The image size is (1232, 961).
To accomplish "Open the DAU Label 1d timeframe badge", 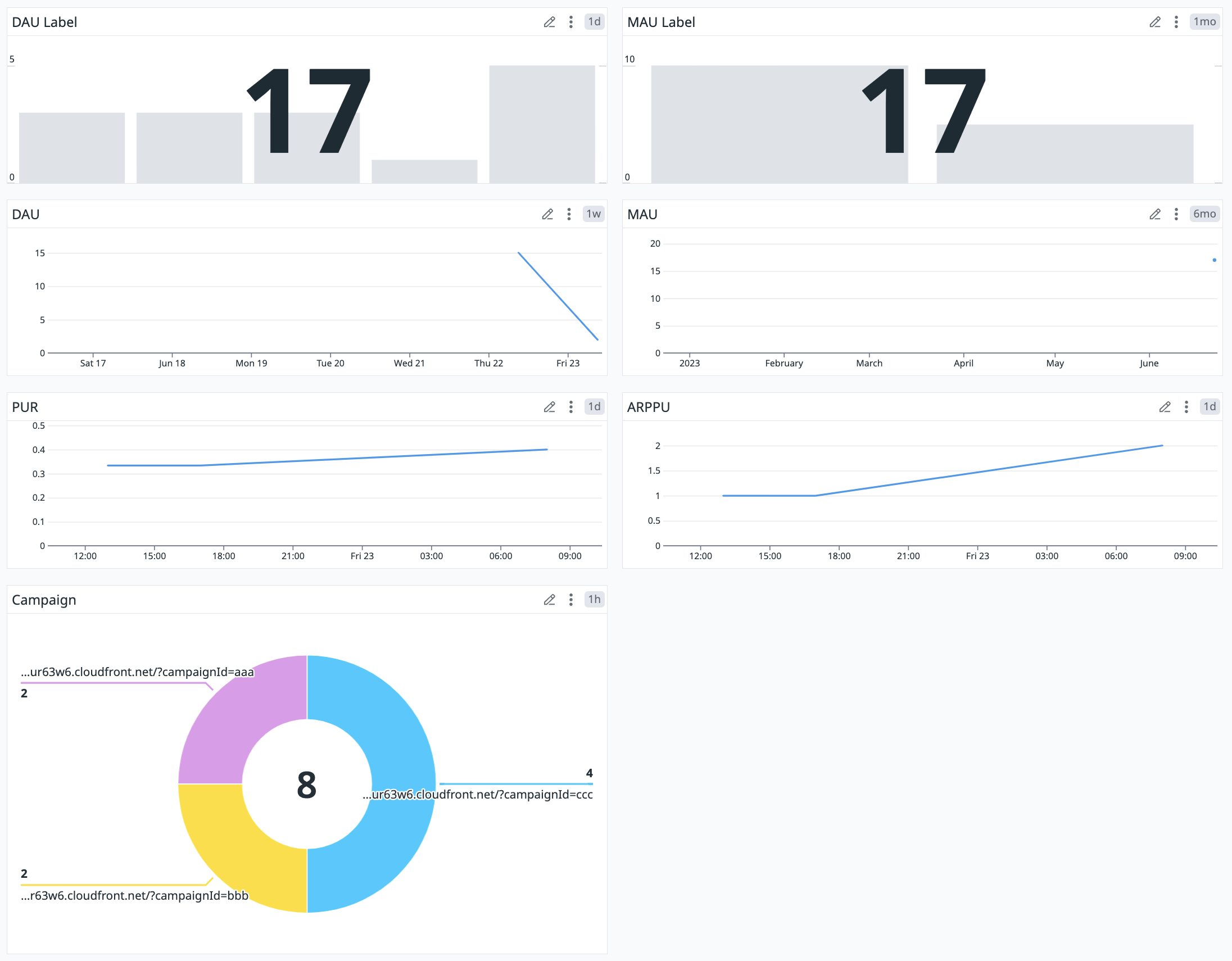I will tap(594, 22).
